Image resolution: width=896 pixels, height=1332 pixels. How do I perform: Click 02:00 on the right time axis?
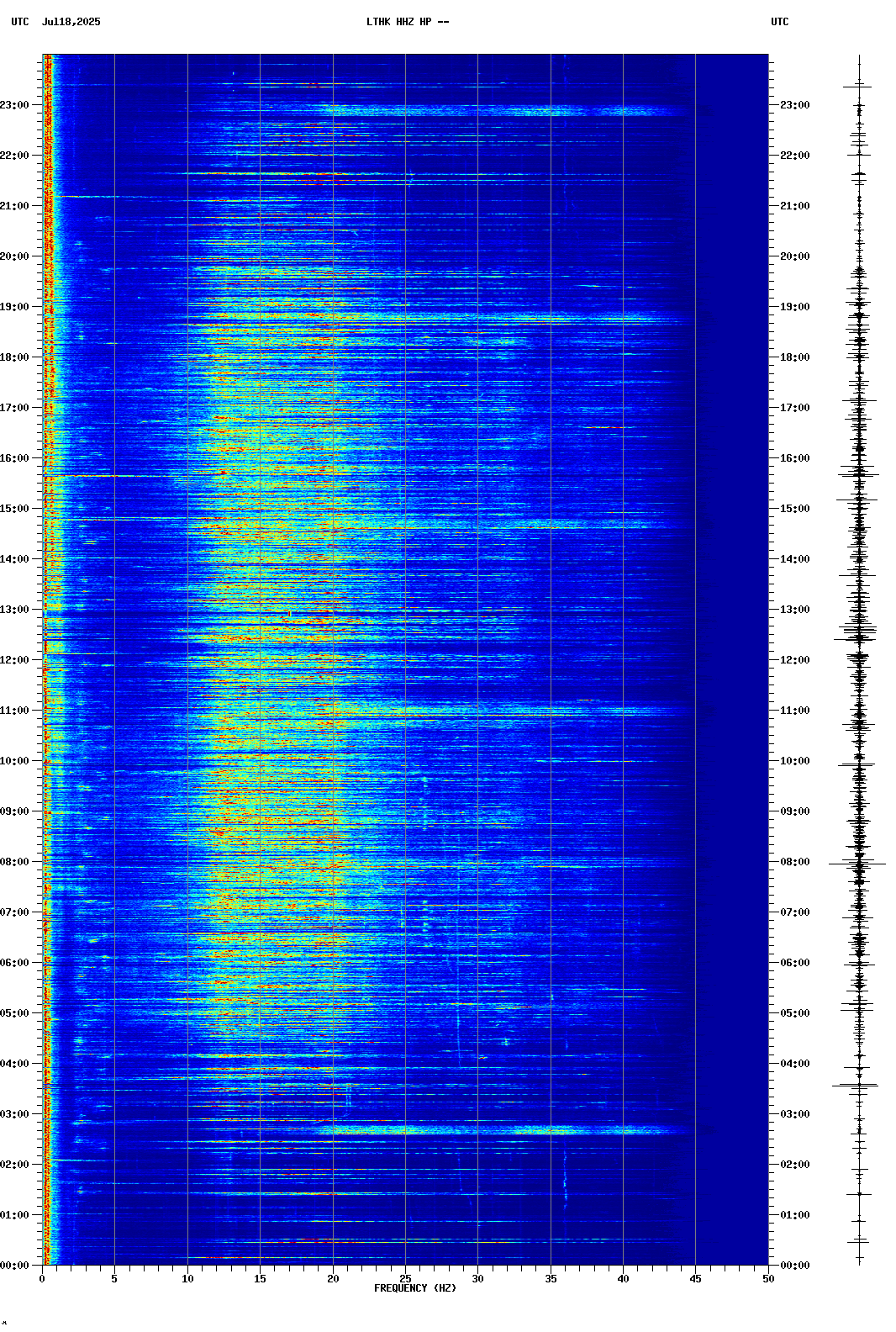[x=795, y=1165]
